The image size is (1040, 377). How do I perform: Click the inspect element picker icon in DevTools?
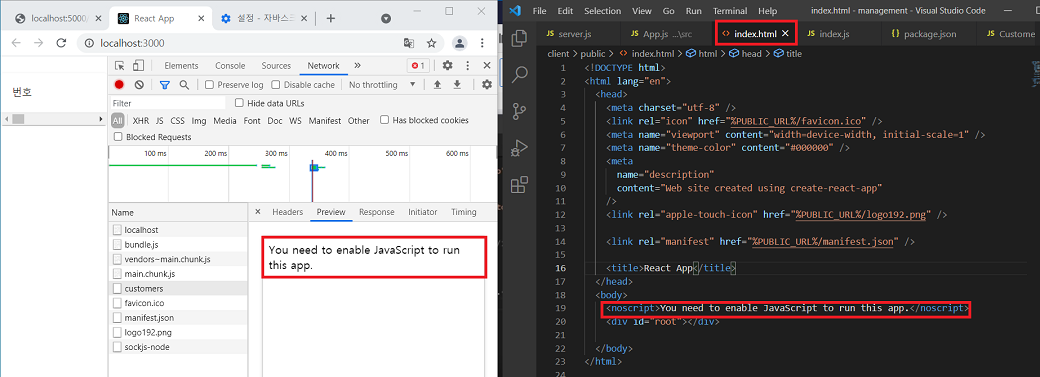[x=119, y=66]
